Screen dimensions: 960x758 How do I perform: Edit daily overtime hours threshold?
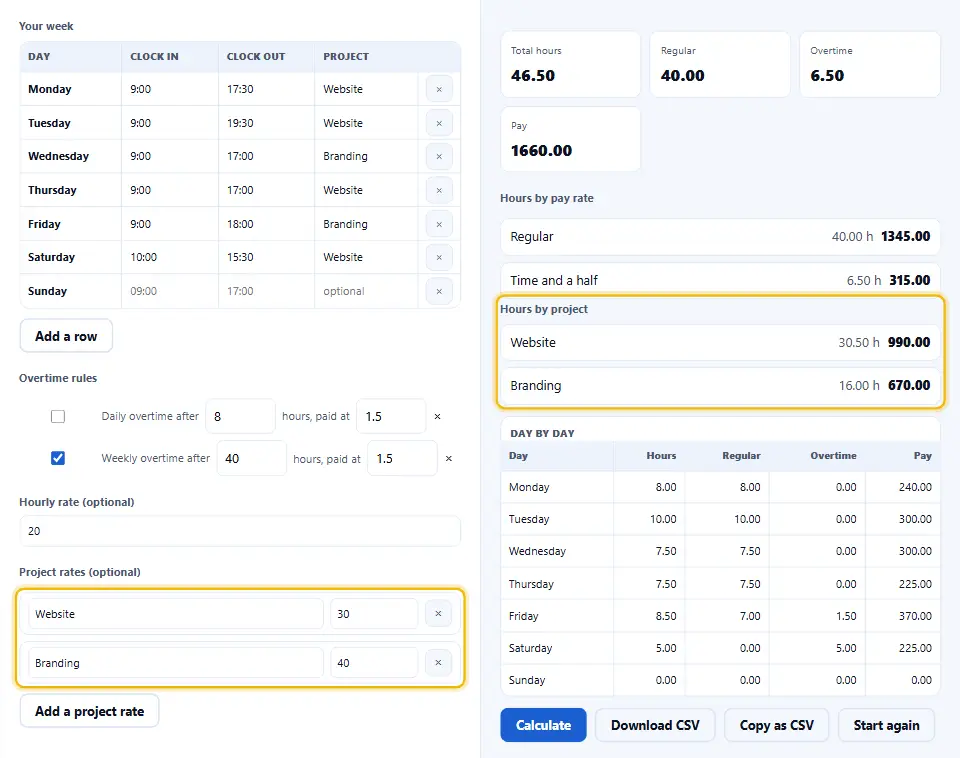(x=241, y=416)
